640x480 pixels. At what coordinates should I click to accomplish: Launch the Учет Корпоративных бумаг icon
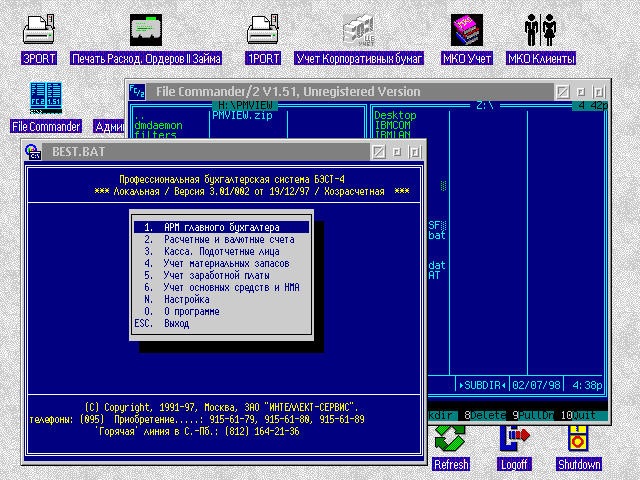(359, 30)
